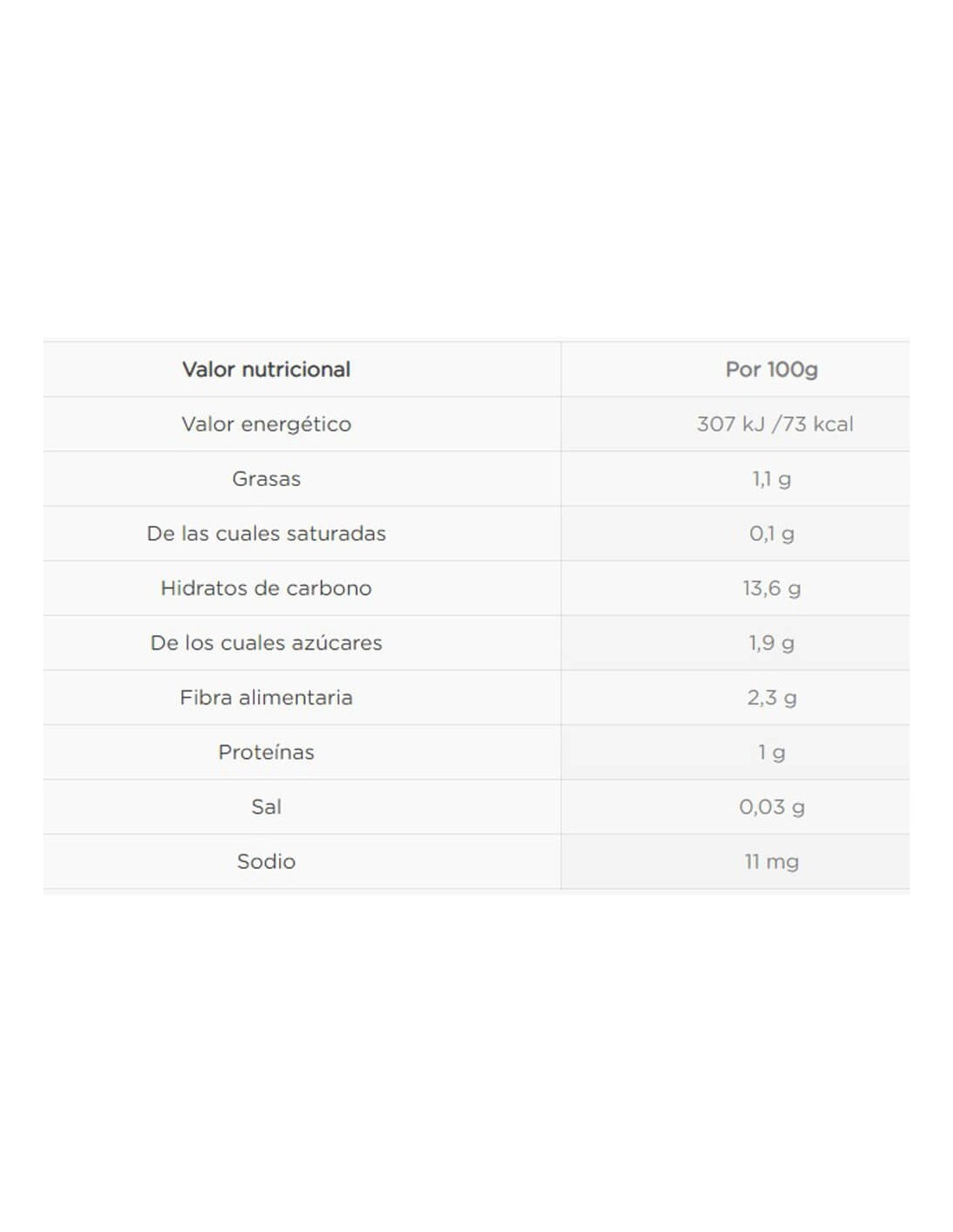
Task: Select the '11 mg' sodium value
Action: click(771, 861)
